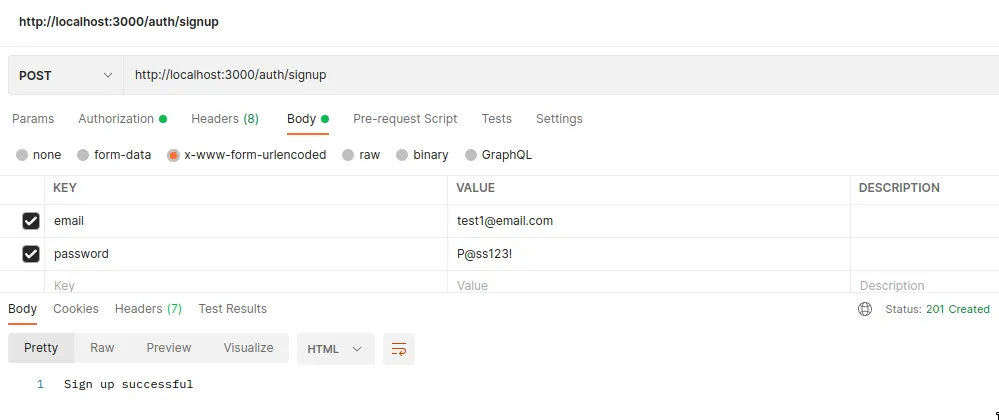999x420 pixels.
Task: Uncheck the password parameter checkbox
Action: [x=31, y=254]
